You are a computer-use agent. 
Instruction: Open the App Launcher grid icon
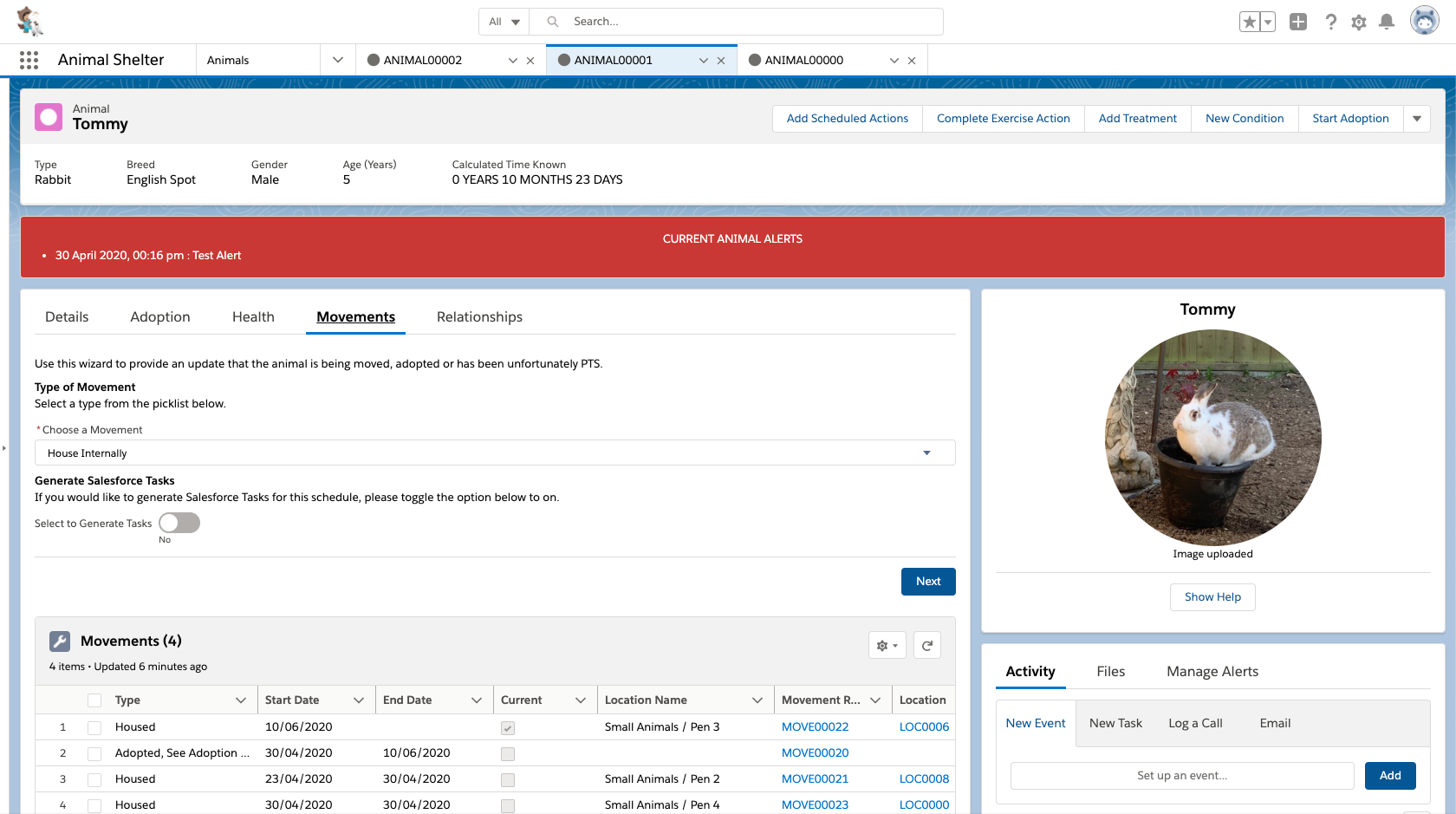coord(29,60)
